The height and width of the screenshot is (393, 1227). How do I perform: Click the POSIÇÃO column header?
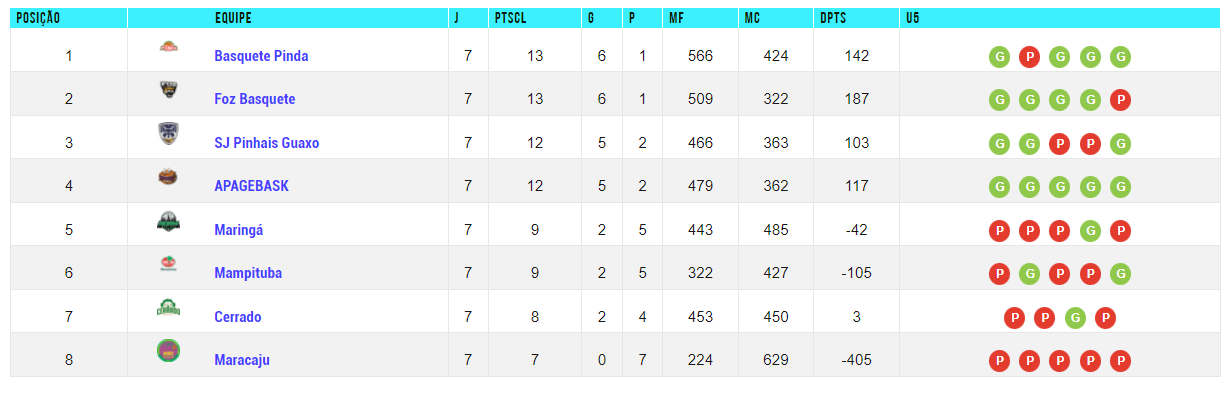click(x=38, y=18)
